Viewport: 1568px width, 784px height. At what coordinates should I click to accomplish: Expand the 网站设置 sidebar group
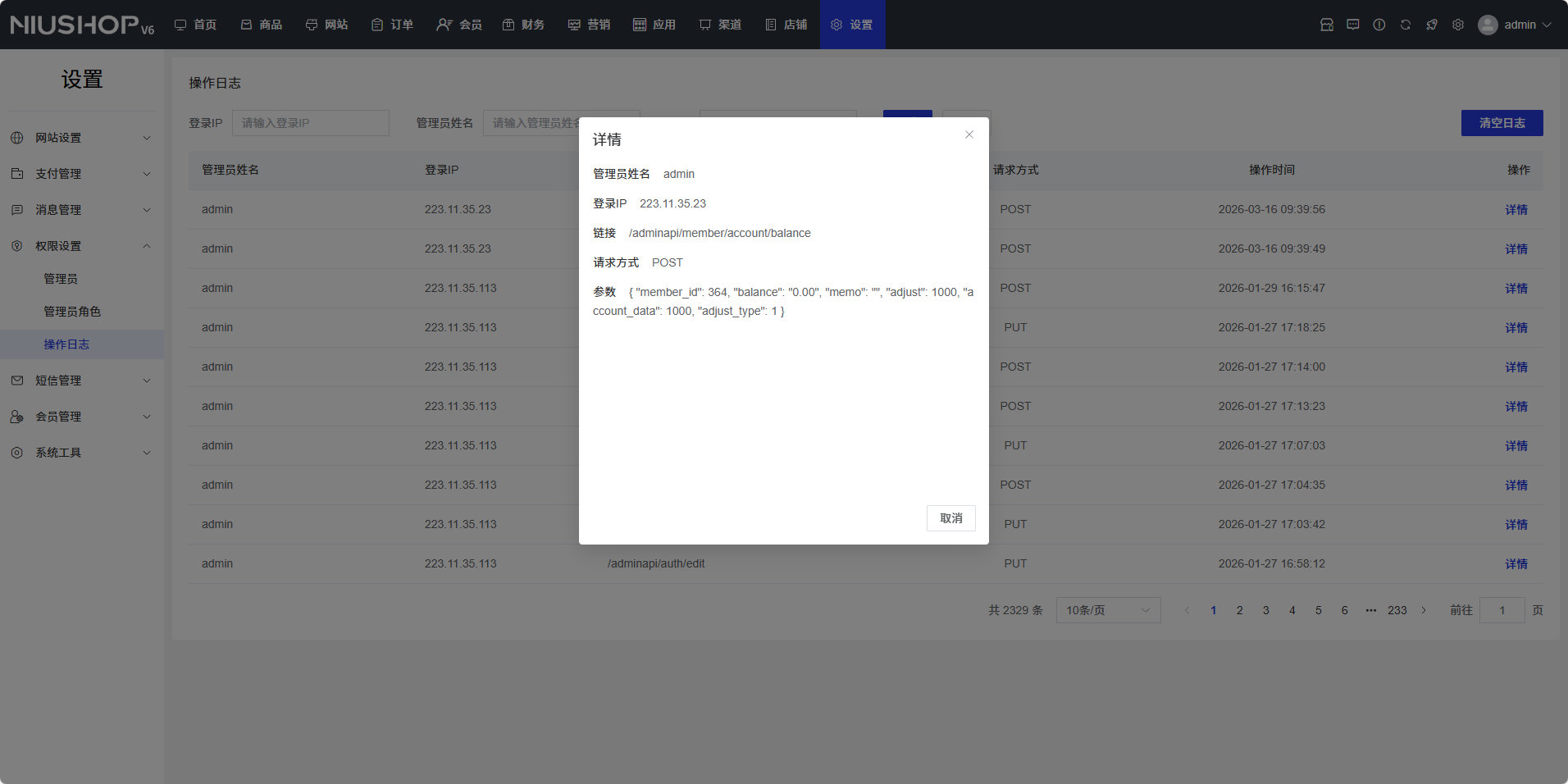82,138
